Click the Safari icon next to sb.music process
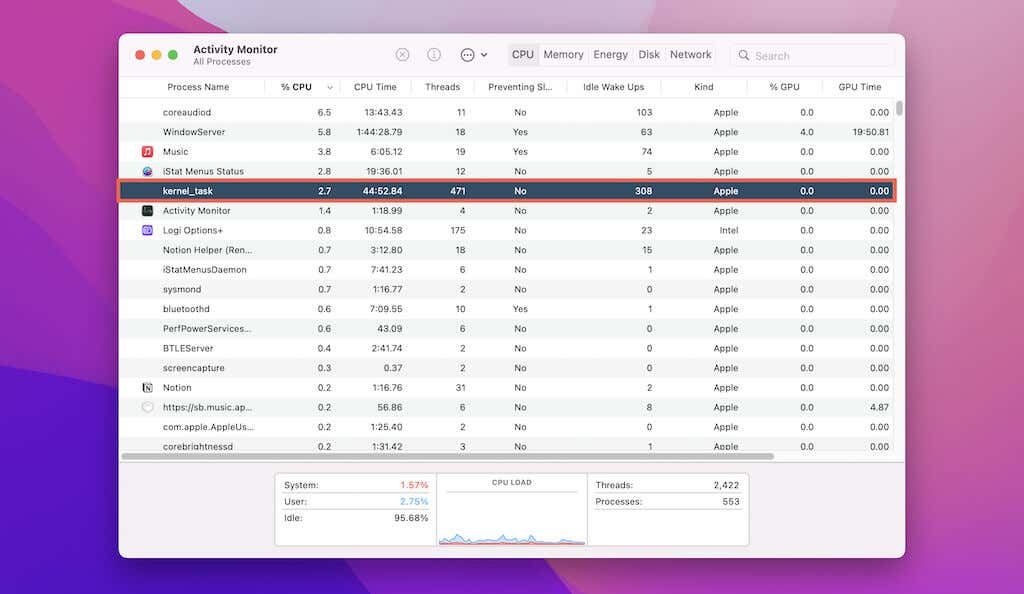1024x594 pixels. coord(146,407)
